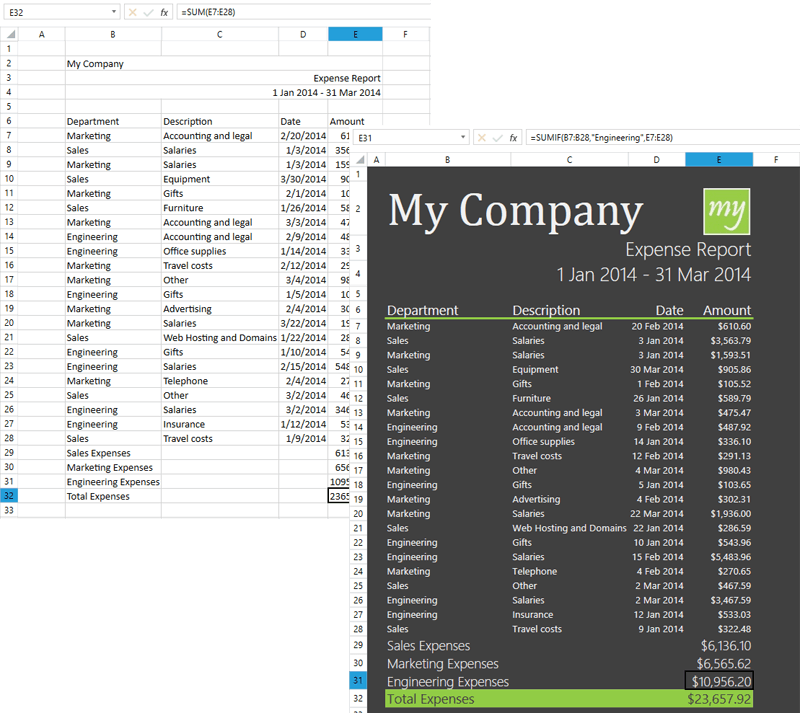
Task: Click the green 'my' company logo
Action: click(x=727, y=209)
